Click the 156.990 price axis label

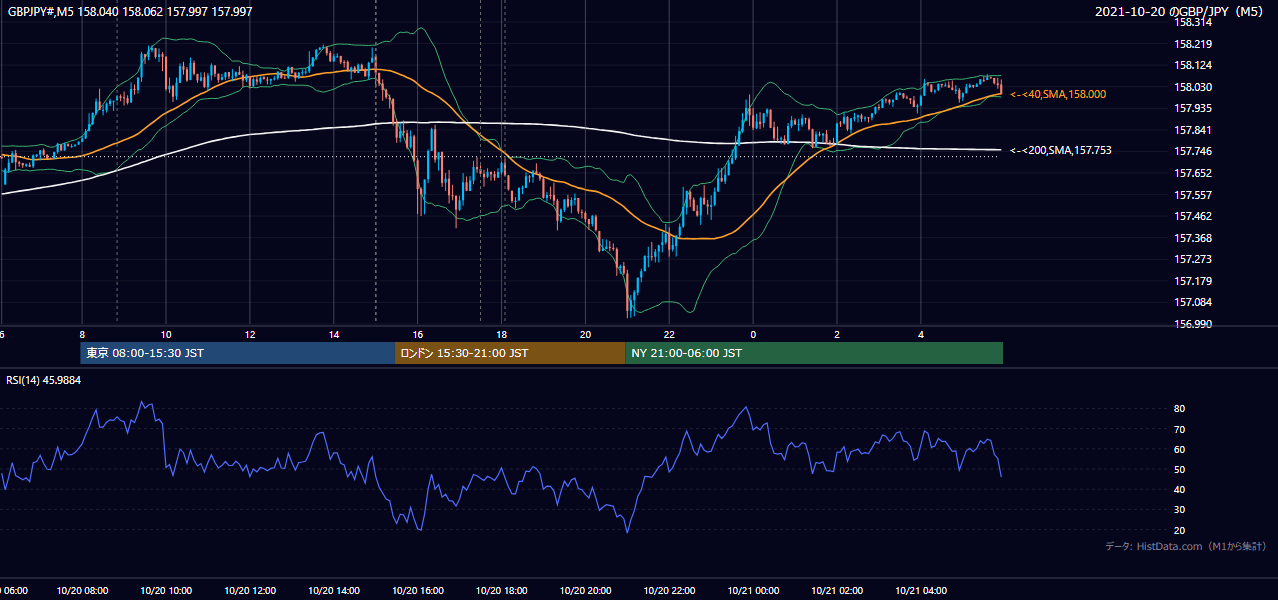coord(1193,324)
